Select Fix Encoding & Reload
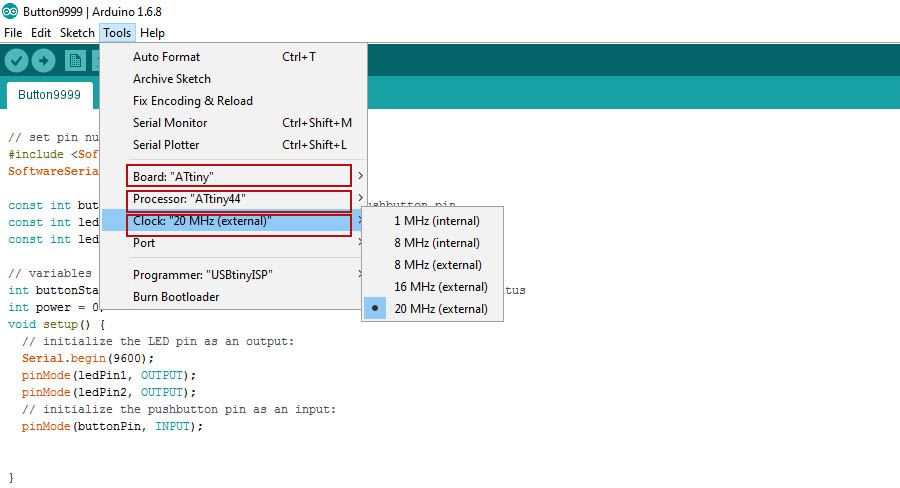The width and height of the screenshot is (900, 488). (234, 100)
